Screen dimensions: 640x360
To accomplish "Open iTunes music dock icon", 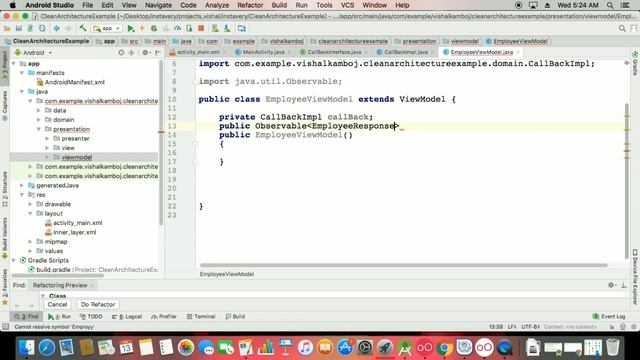I will [305, 348].
